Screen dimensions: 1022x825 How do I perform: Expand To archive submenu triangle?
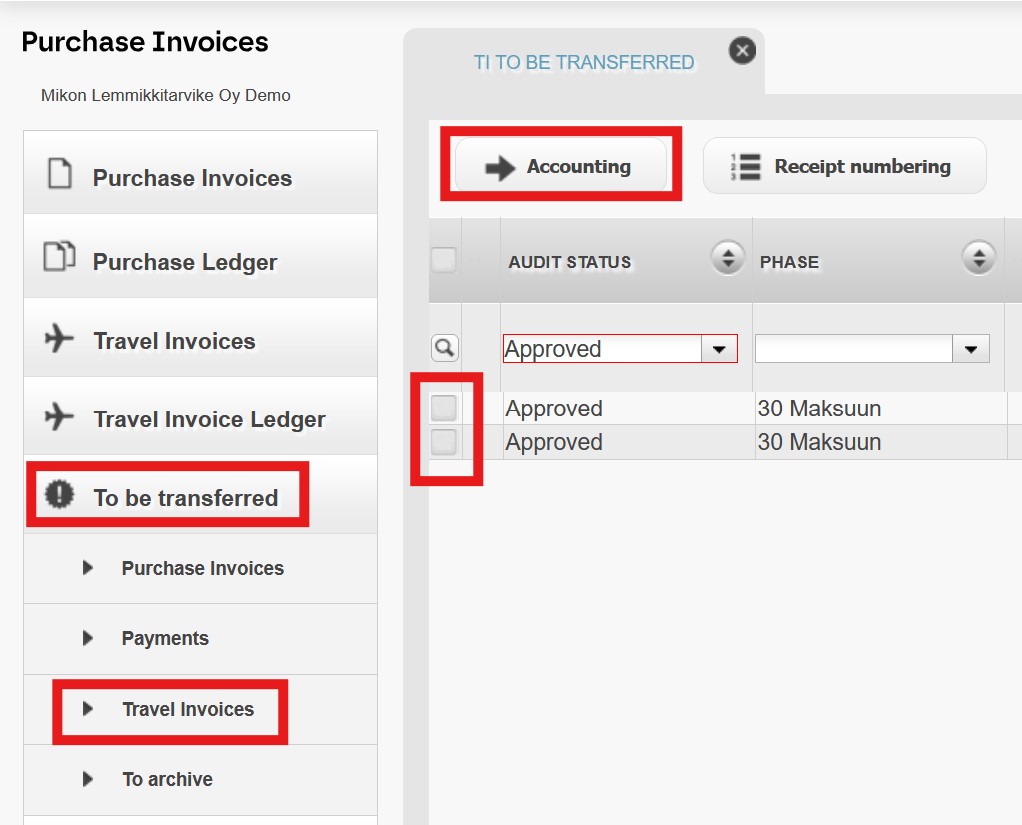point(88,779)
